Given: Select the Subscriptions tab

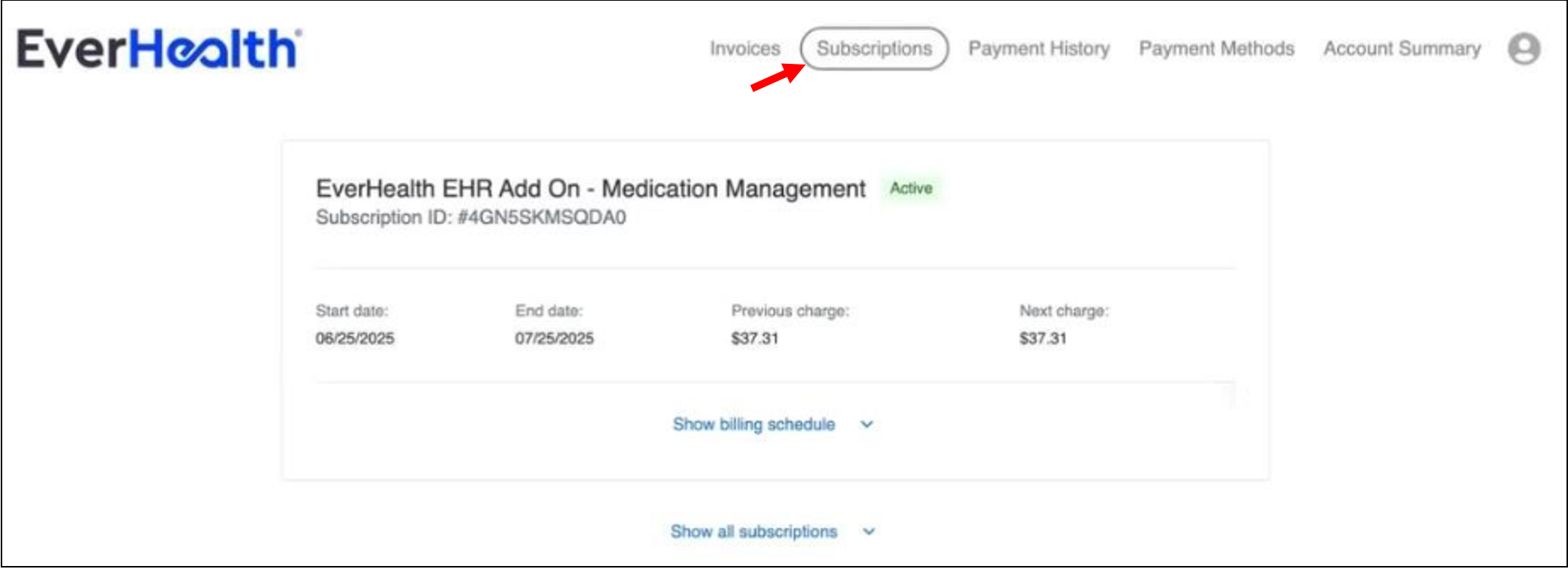Looking at the screenshot, I should (874, 49).
